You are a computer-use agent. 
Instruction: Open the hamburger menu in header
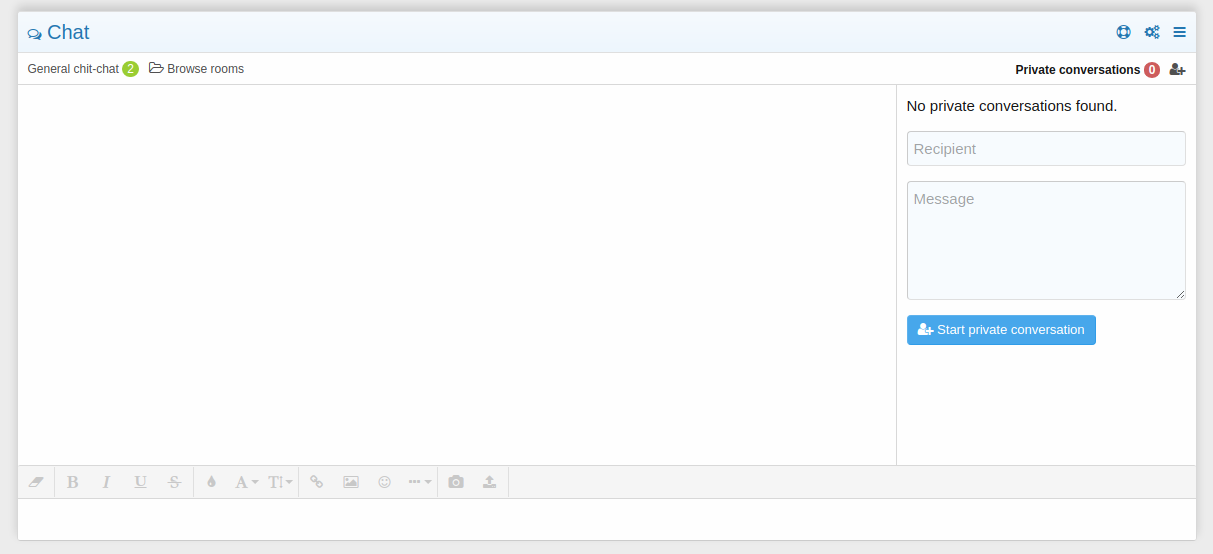1180,32
